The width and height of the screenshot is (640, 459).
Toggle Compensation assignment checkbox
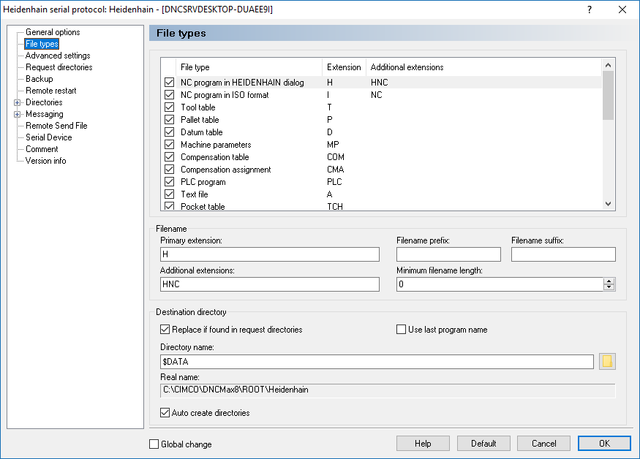click(x=169, y=169)
